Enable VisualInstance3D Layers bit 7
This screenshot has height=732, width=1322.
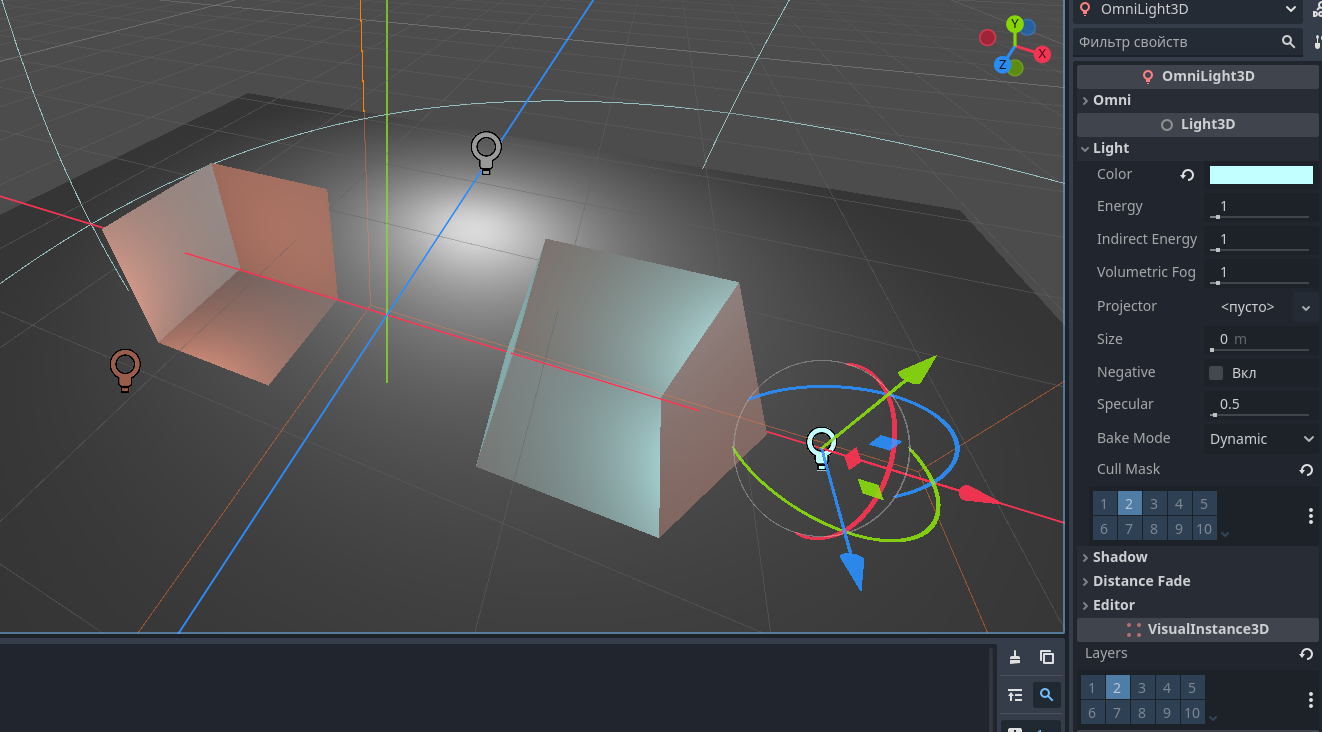coord(1117,713)
